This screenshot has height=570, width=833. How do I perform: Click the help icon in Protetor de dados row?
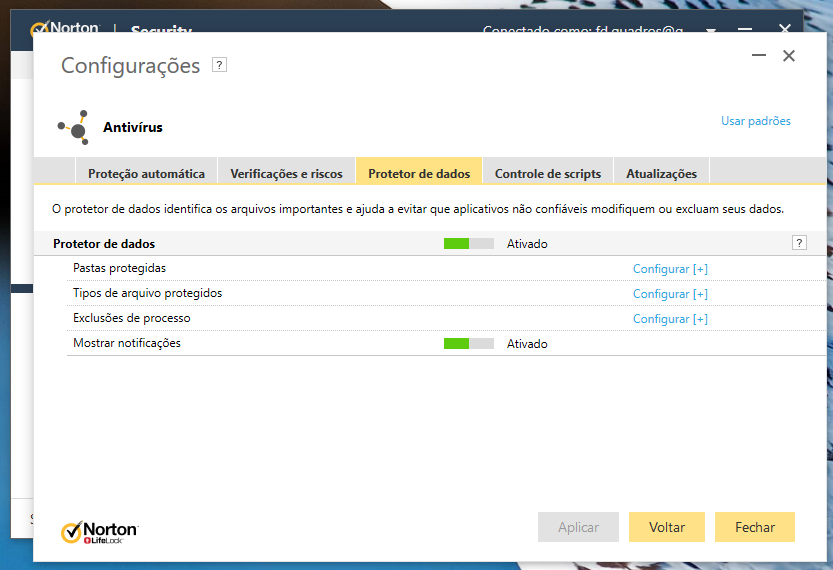point(799,243)
